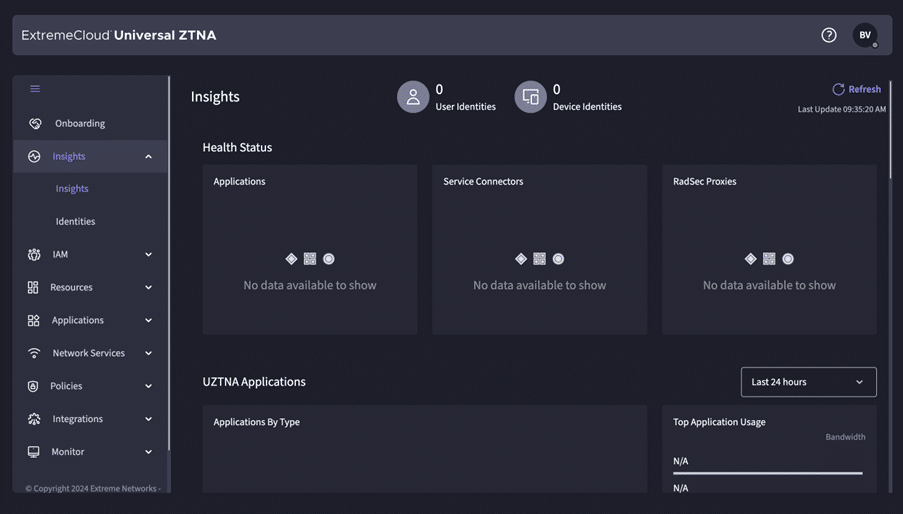Click the Applications tiles icon

(33, 320)
